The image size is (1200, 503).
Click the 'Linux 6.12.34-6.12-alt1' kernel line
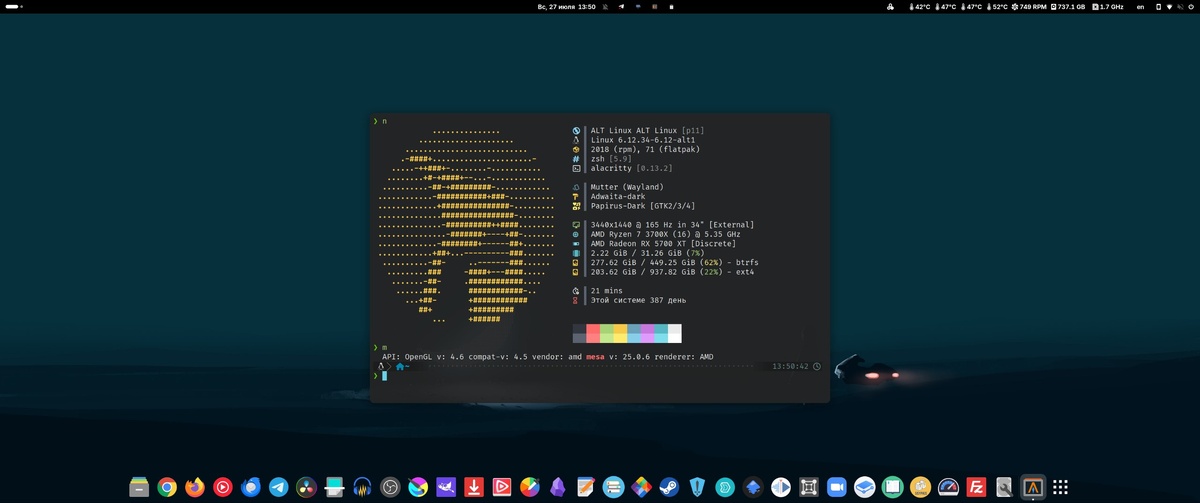643,140
